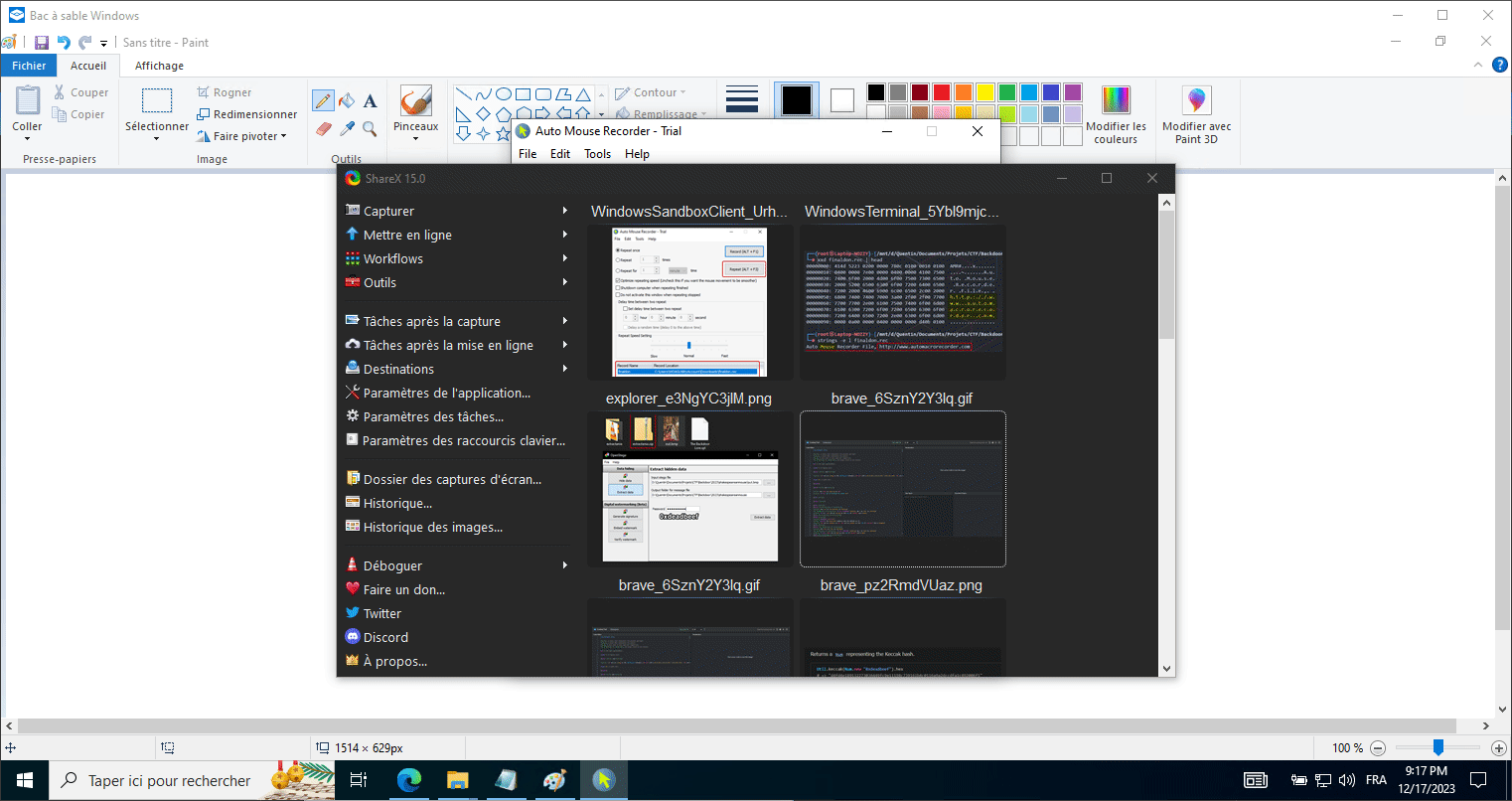
Task: Click ShareX scrollbar down arrow
Action: [x=1167, y=669]
